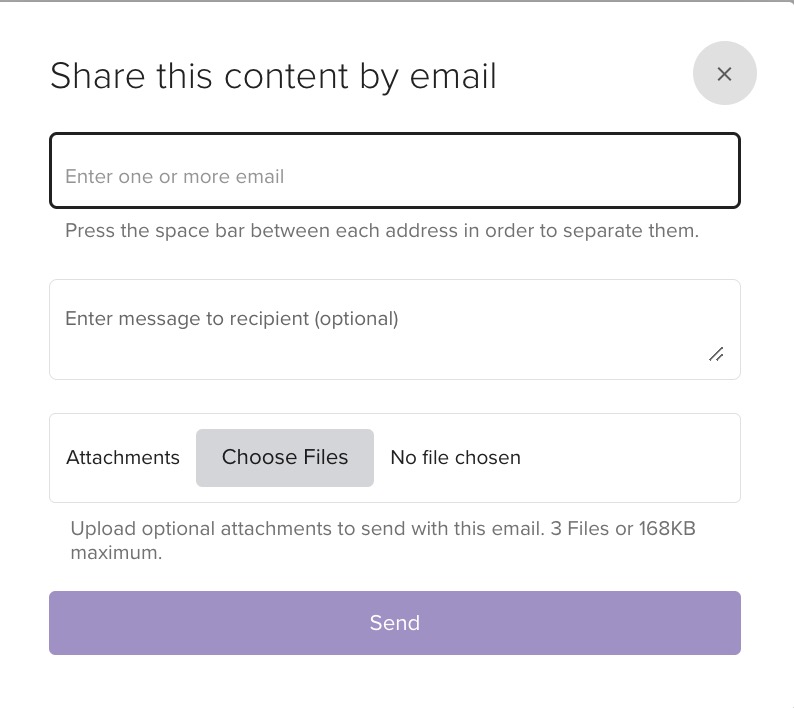
Task: Focus the email addresses input field
Action: (395, 170)
